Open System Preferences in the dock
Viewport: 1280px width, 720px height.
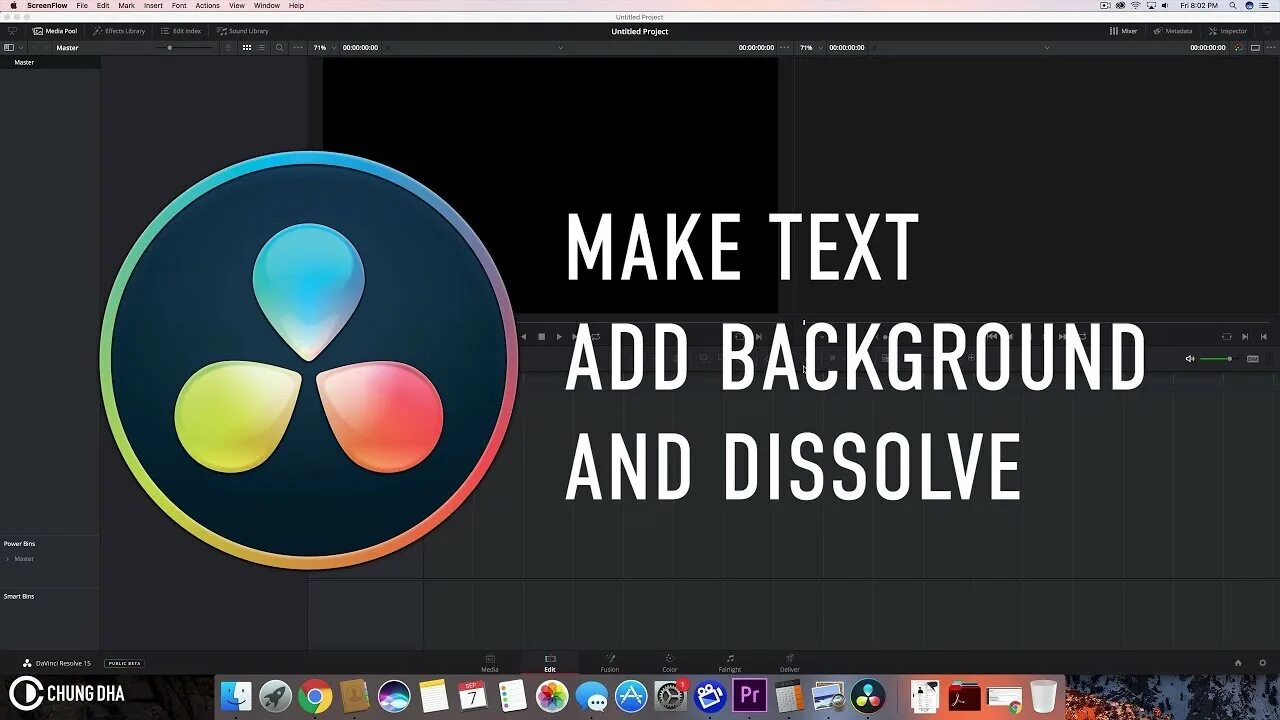click(670, 695)
